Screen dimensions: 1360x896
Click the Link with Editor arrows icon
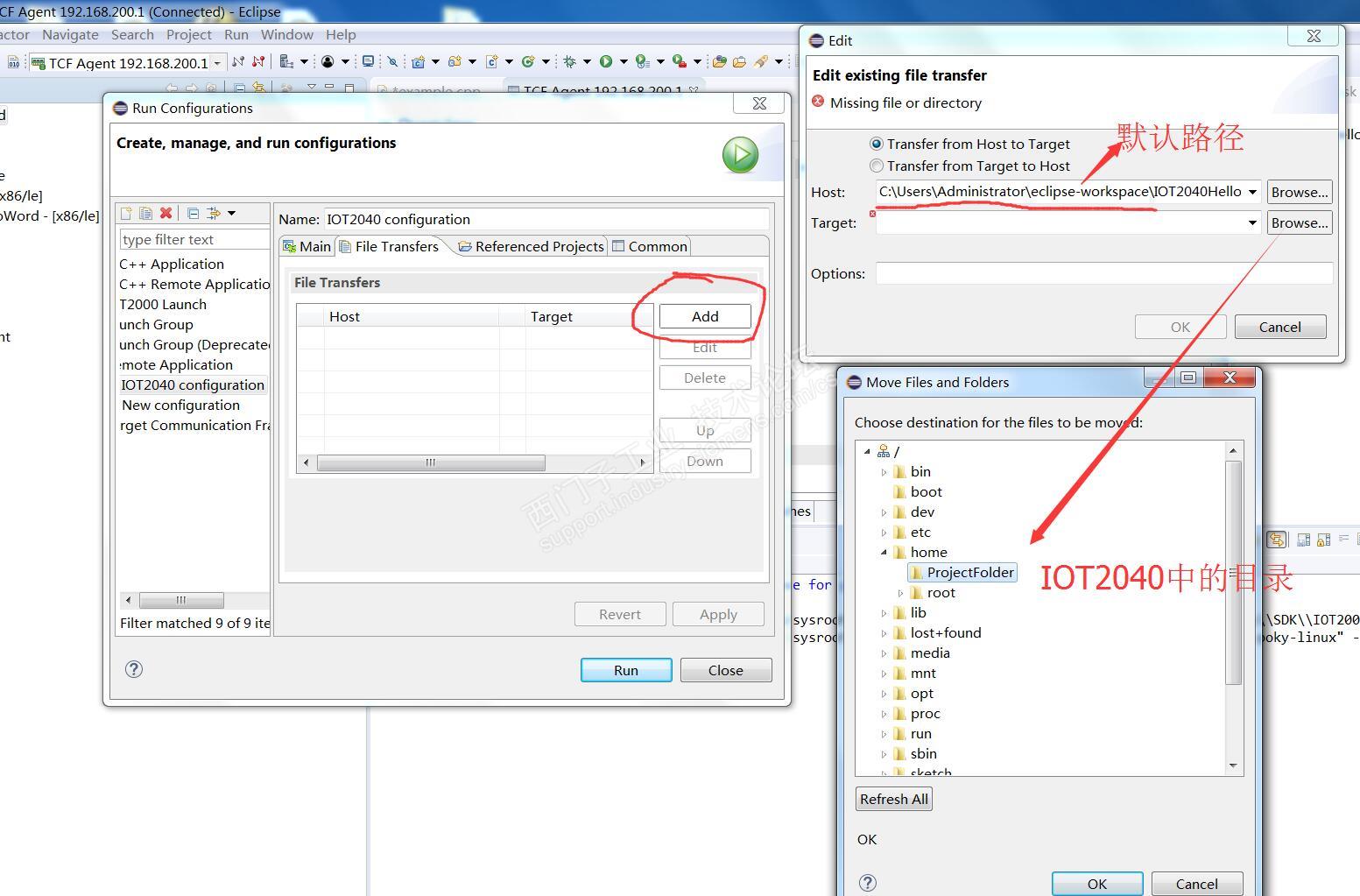pos(258,88)
